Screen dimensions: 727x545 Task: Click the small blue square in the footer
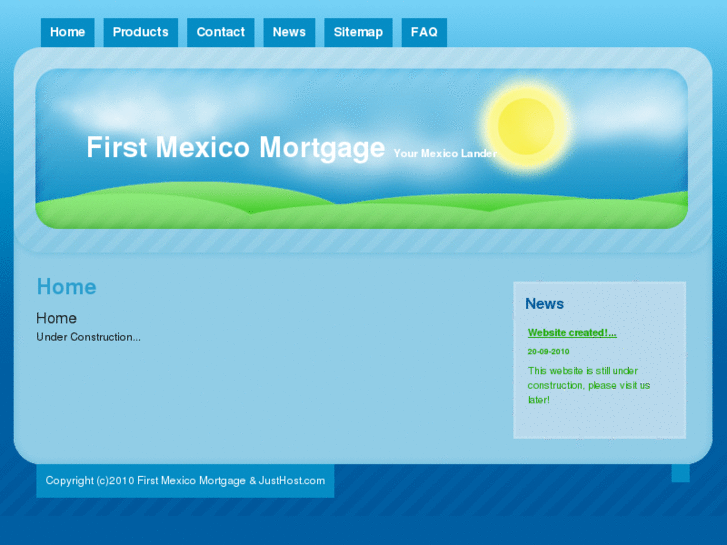point(681,473)
